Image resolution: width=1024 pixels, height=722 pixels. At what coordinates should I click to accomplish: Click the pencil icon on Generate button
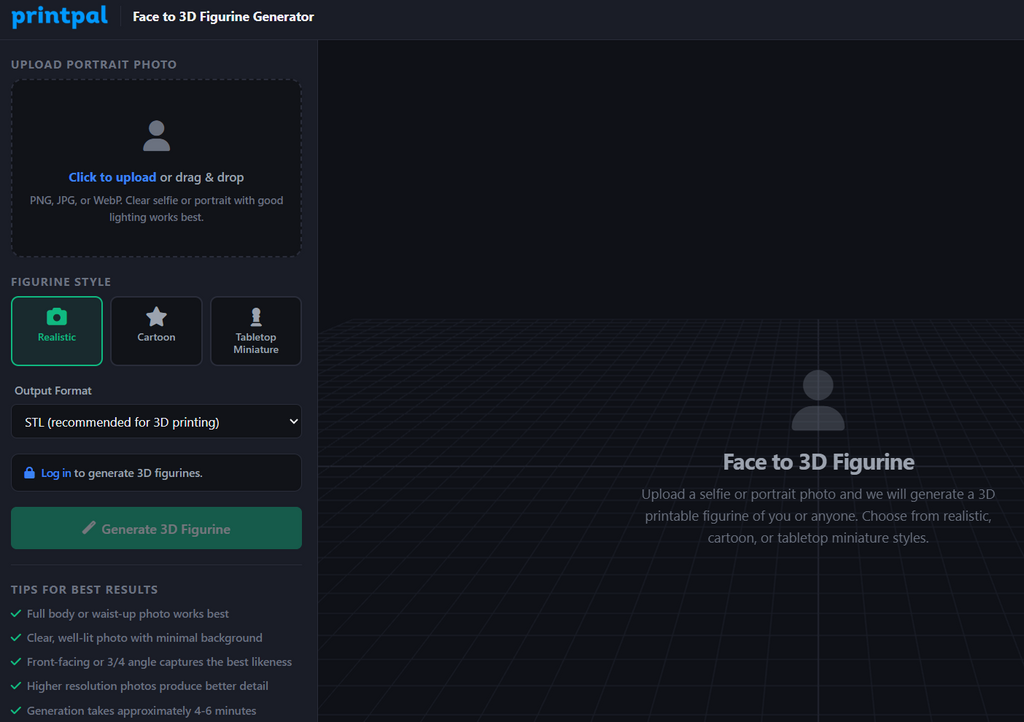(89, 527)
